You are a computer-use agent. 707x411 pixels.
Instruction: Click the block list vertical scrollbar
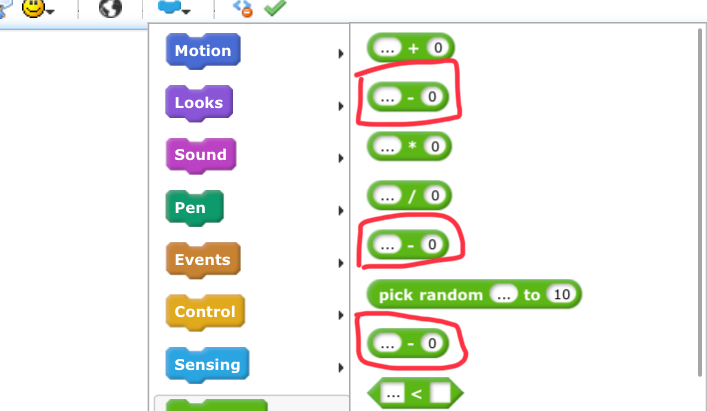[x=700, y=203]
